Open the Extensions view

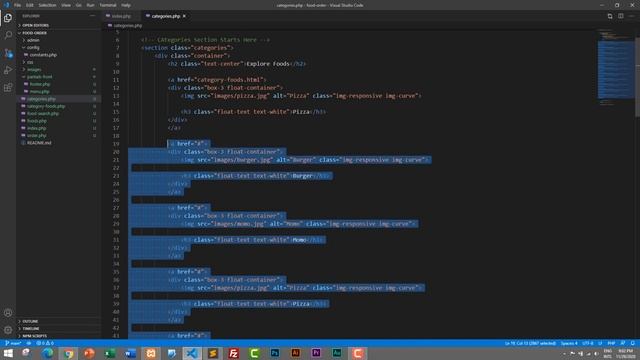point(8,88)
